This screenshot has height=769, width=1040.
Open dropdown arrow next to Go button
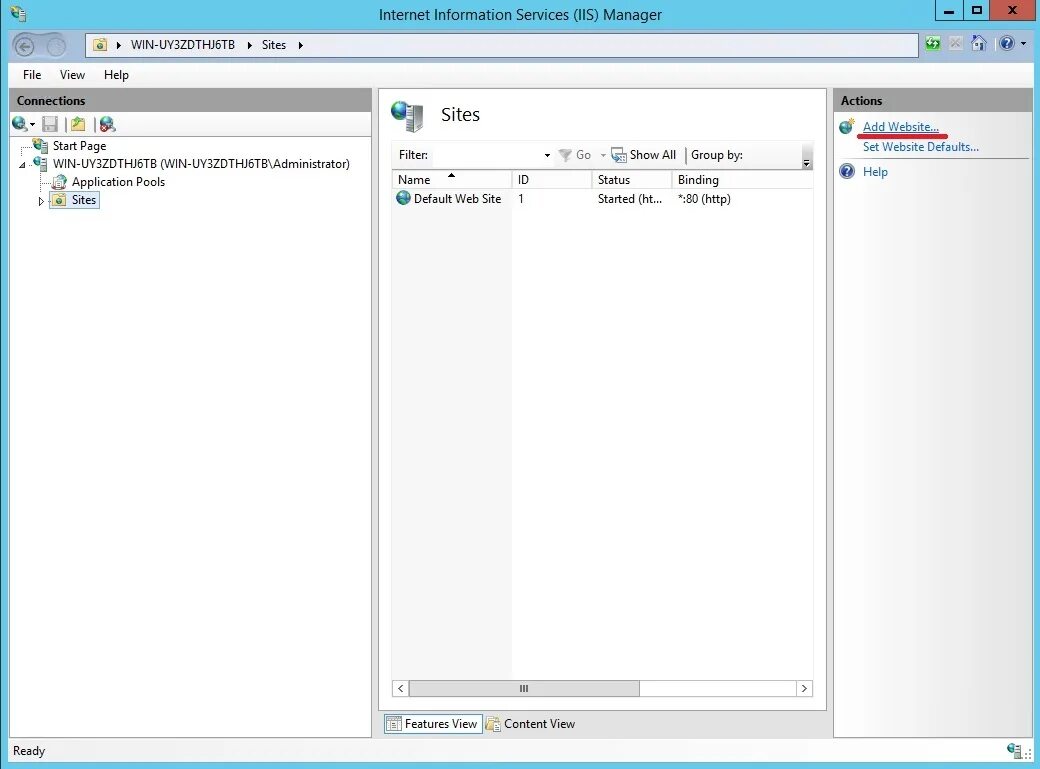click(x=603, y=155)
